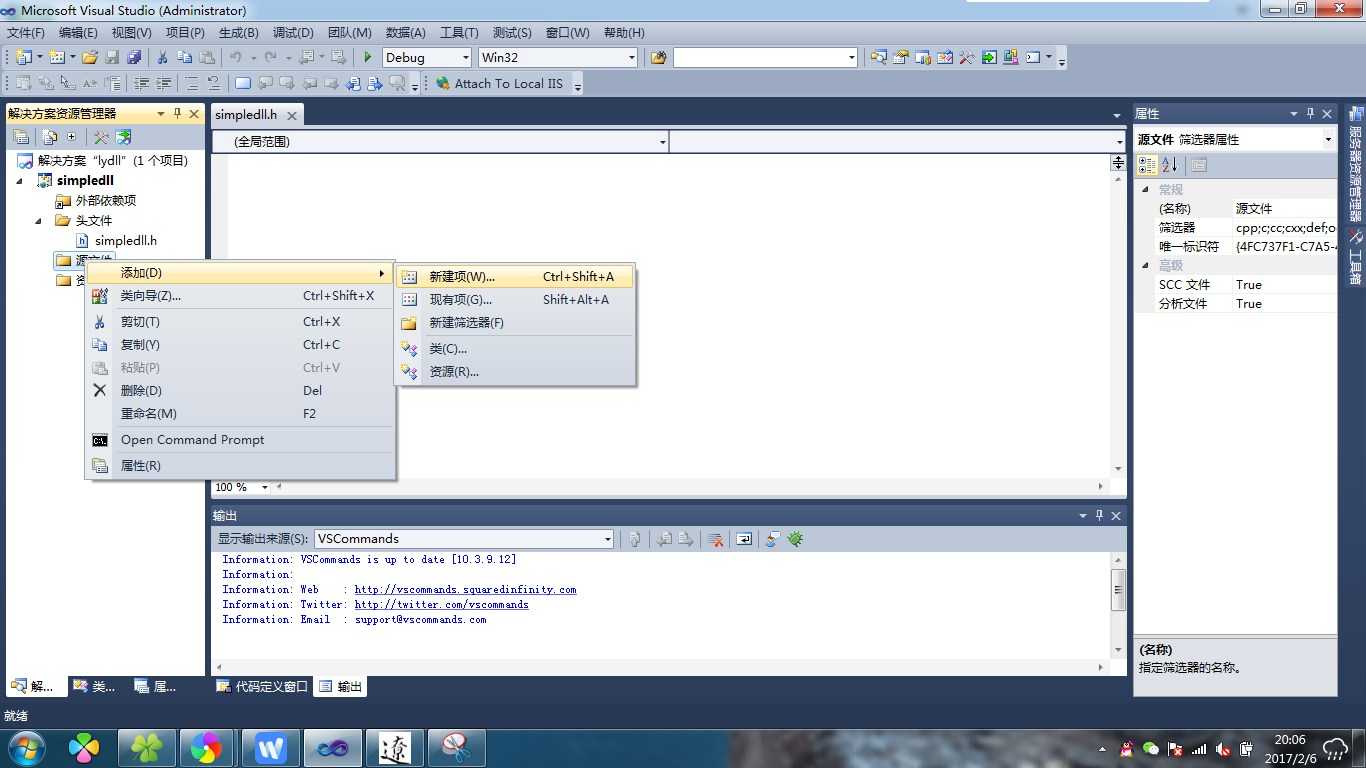This screenshot has height=768, width=1366.
Task: Click Show All Files icon in Solution Explorer
Action: tap(48, 137)
